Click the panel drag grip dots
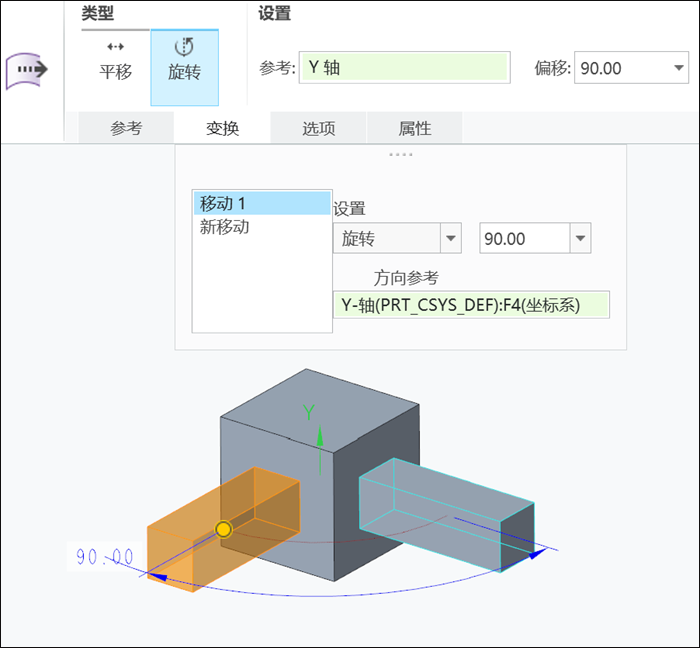This screenshot has width=700, height=648. coord(400,155)
